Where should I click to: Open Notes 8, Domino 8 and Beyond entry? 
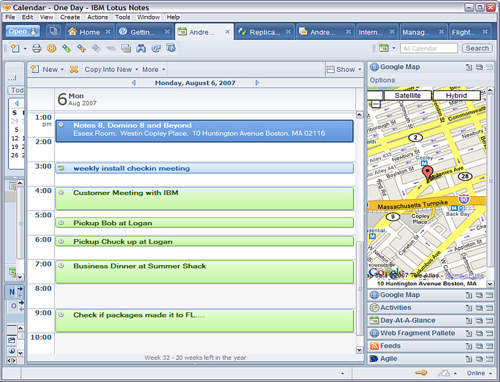204,131
